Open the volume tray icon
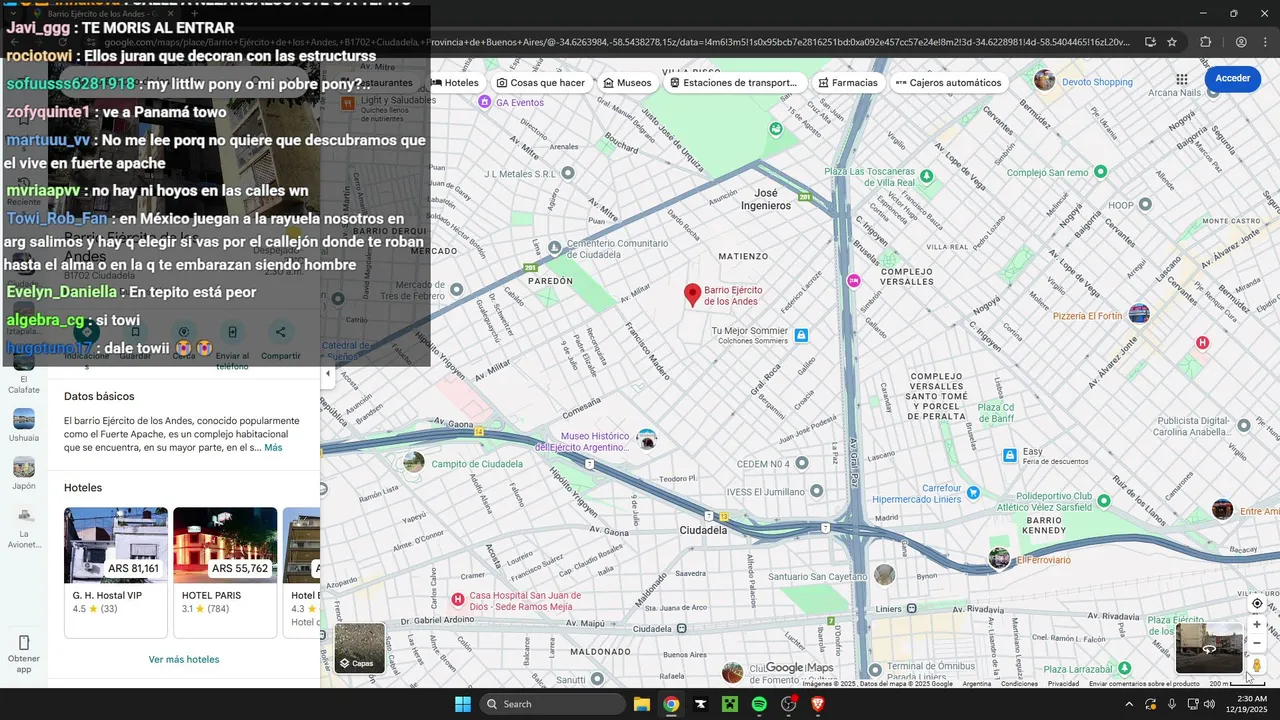 pos(1210,704)
